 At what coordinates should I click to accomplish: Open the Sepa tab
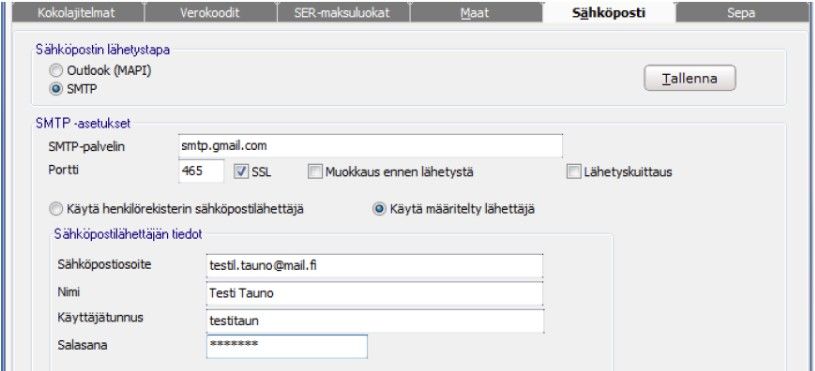741,13
